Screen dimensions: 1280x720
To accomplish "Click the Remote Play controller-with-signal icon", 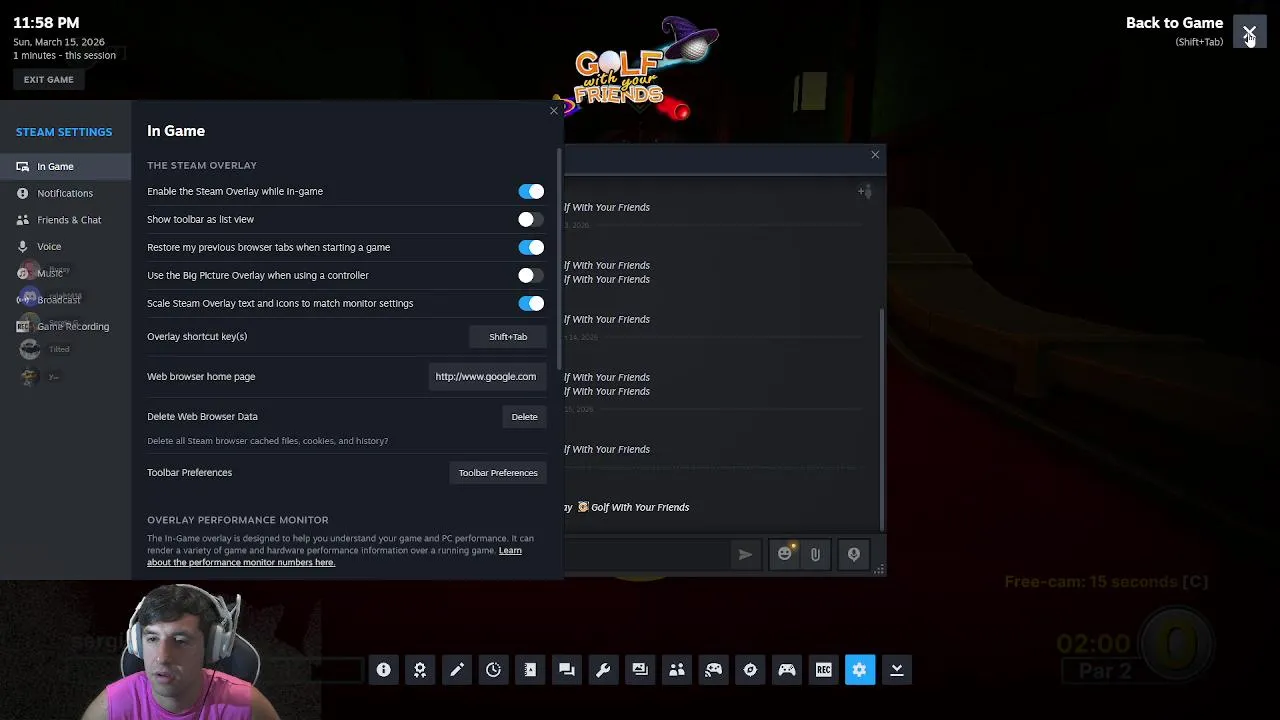I will [713, 670].
